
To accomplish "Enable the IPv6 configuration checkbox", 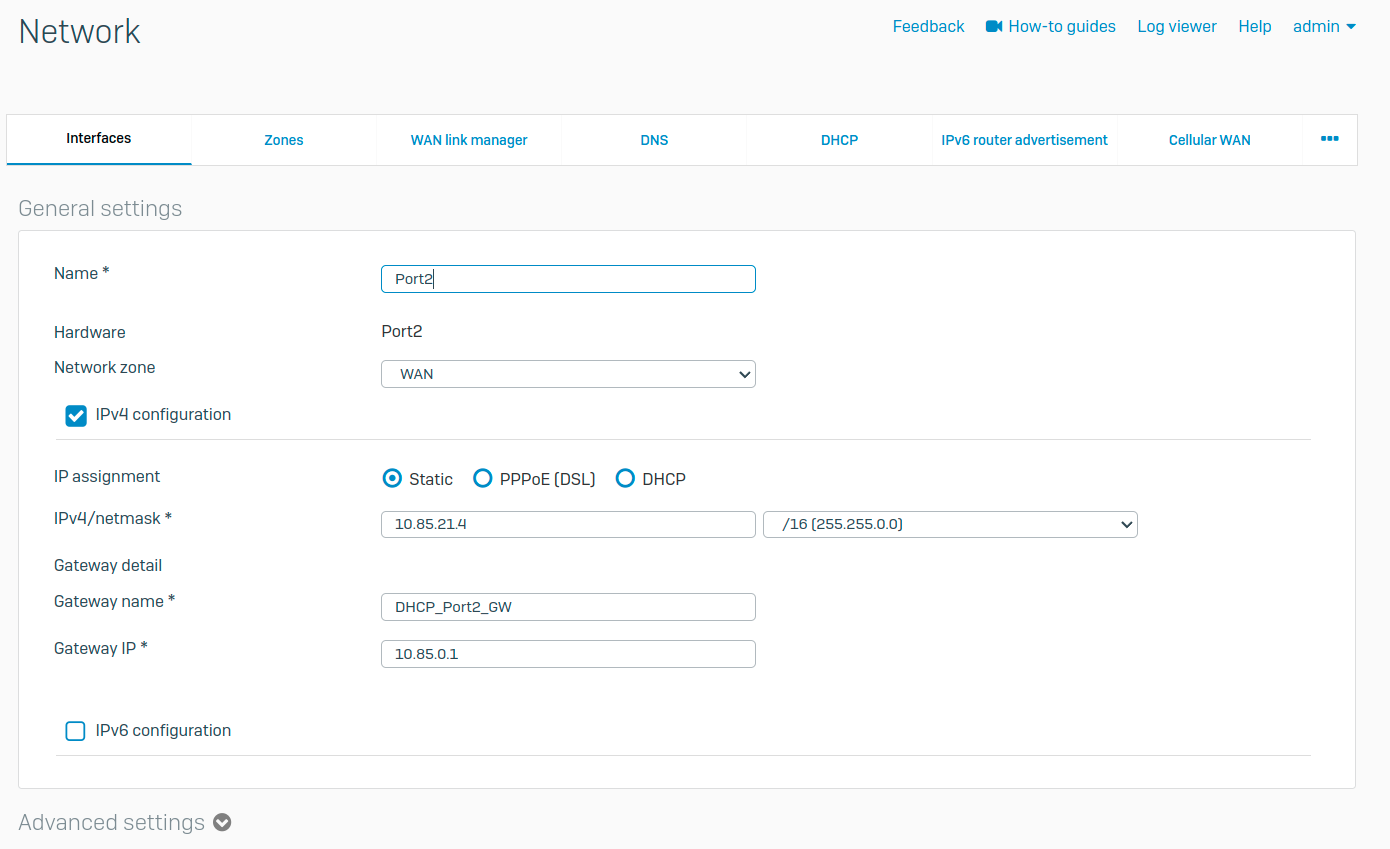I will point(76,731).
